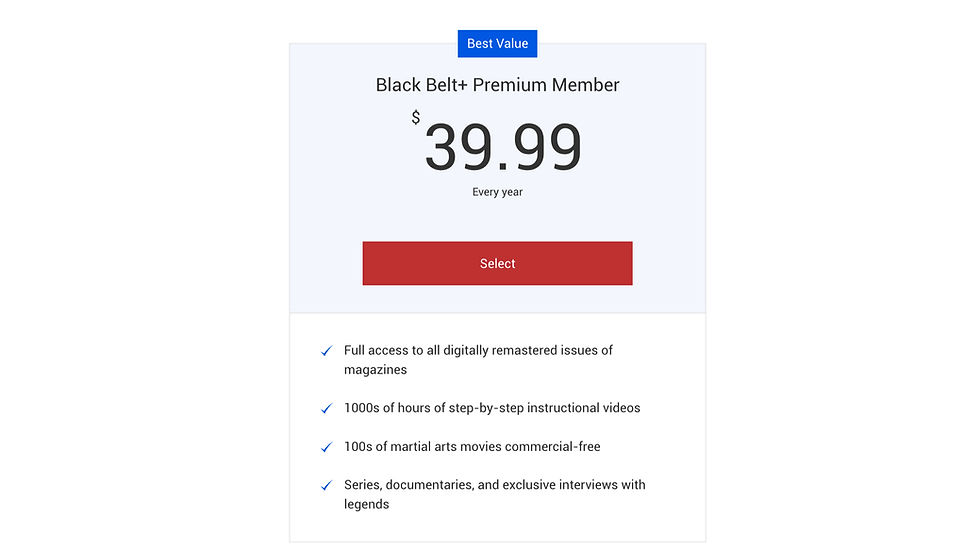Viewport: 980px width, 551px height.
Task: Click checkmark beside instructional videos feature
Action: coord(326,409)
